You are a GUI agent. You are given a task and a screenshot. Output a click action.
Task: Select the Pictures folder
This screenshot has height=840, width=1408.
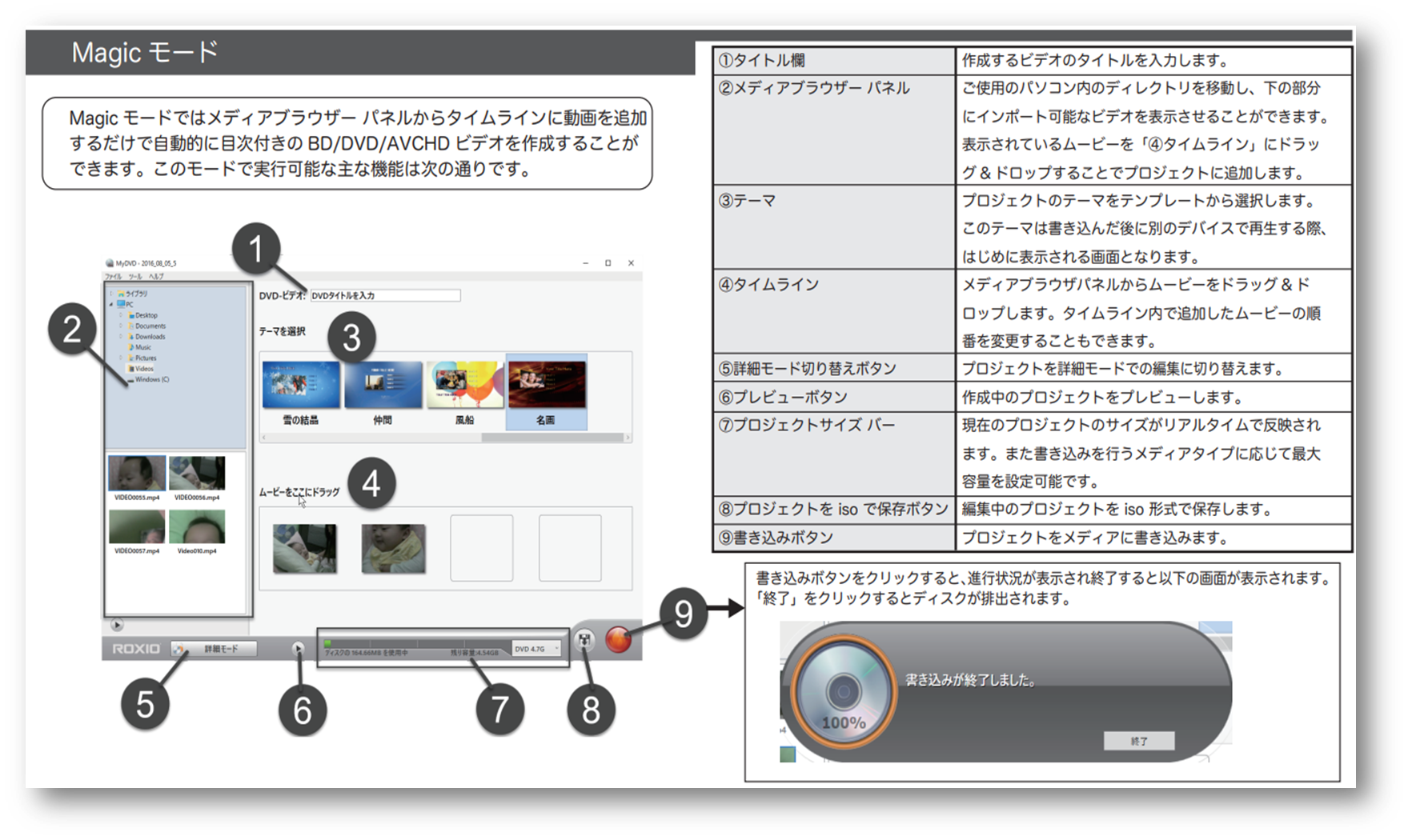point(142,358)
